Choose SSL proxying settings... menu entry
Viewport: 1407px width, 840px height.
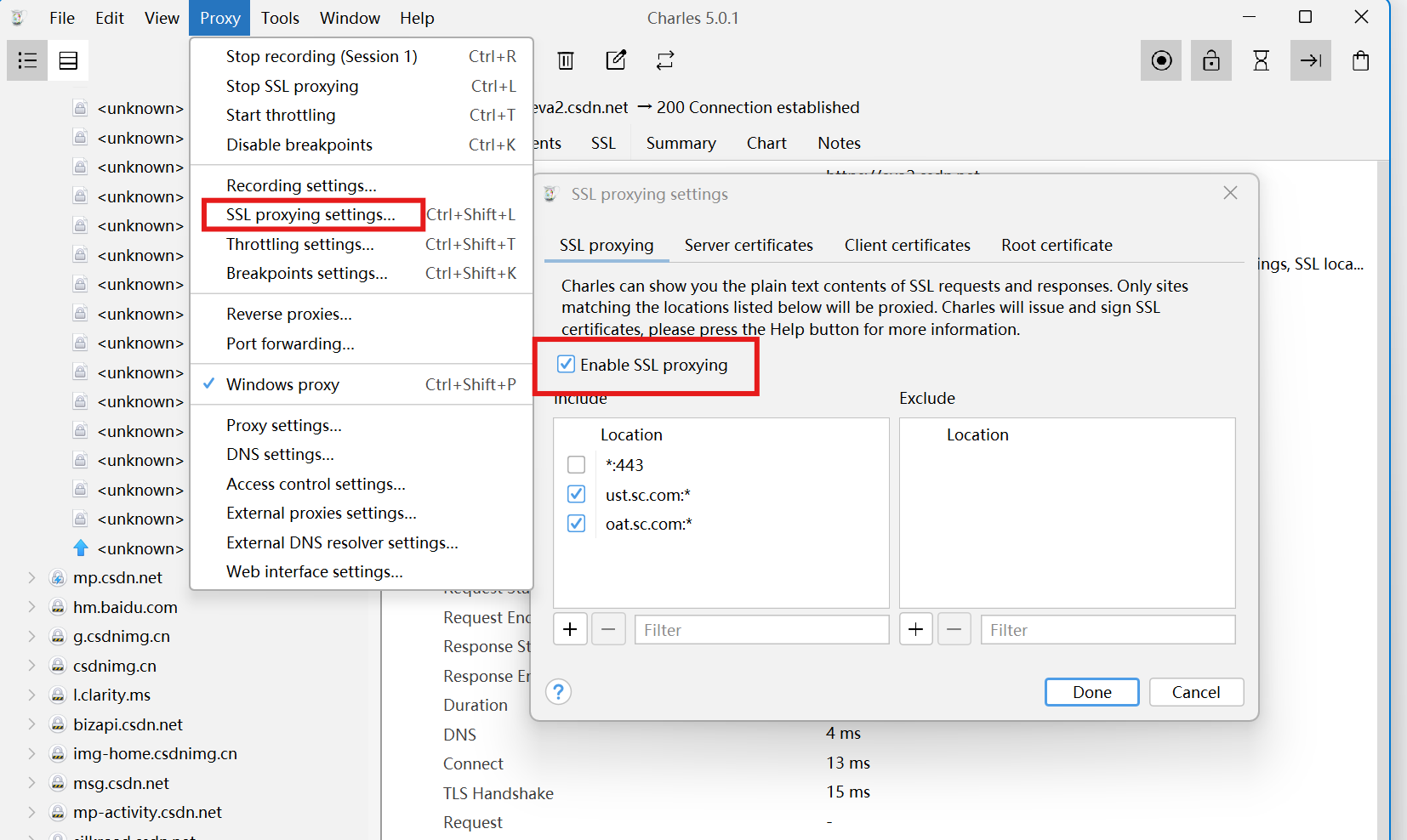pyautogui.click(x=362, y=214)
